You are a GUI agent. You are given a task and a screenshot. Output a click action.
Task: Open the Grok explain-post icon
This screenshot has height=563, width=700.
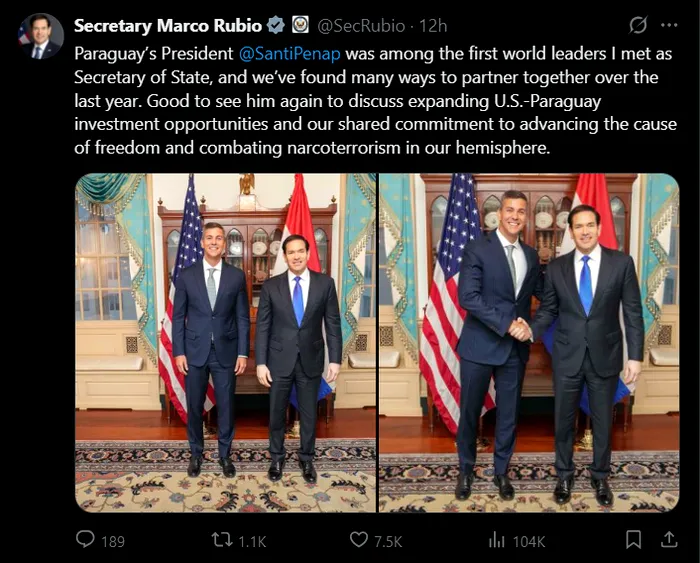(637, 25)
